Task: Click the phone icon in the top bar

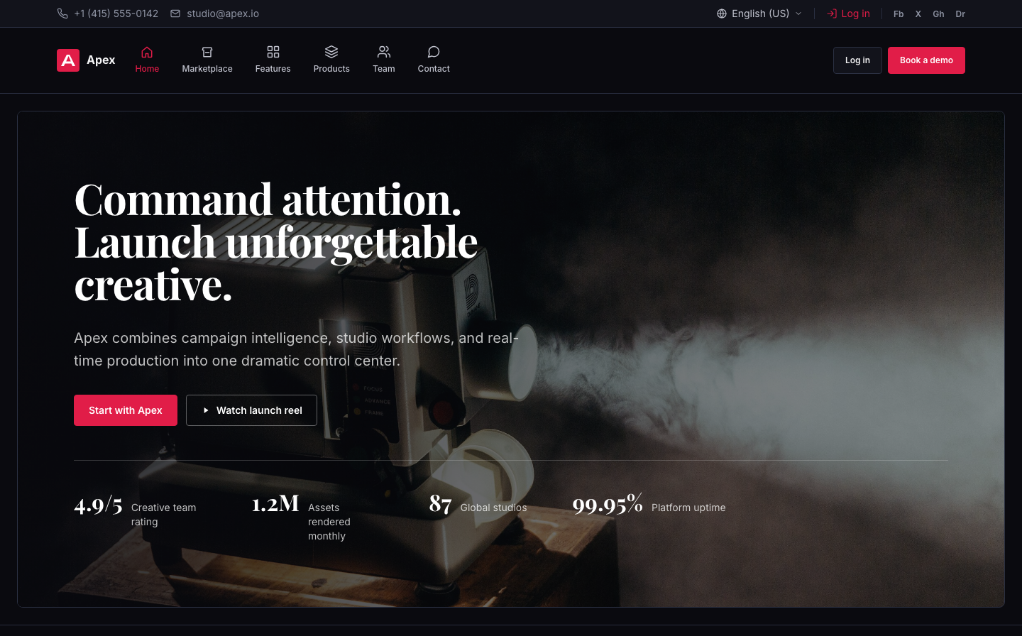Action: click(63, 14)
